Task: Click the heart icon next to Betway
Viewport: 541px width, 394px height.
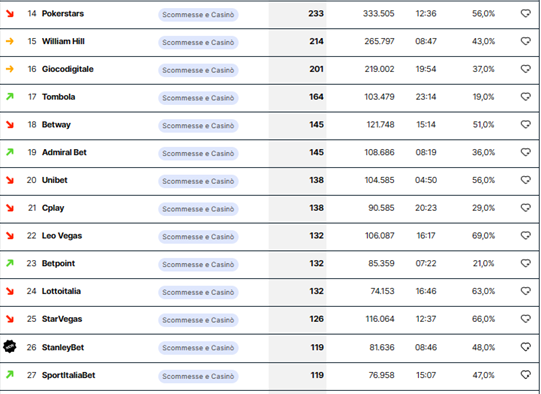Action: [x=525, y=124]
